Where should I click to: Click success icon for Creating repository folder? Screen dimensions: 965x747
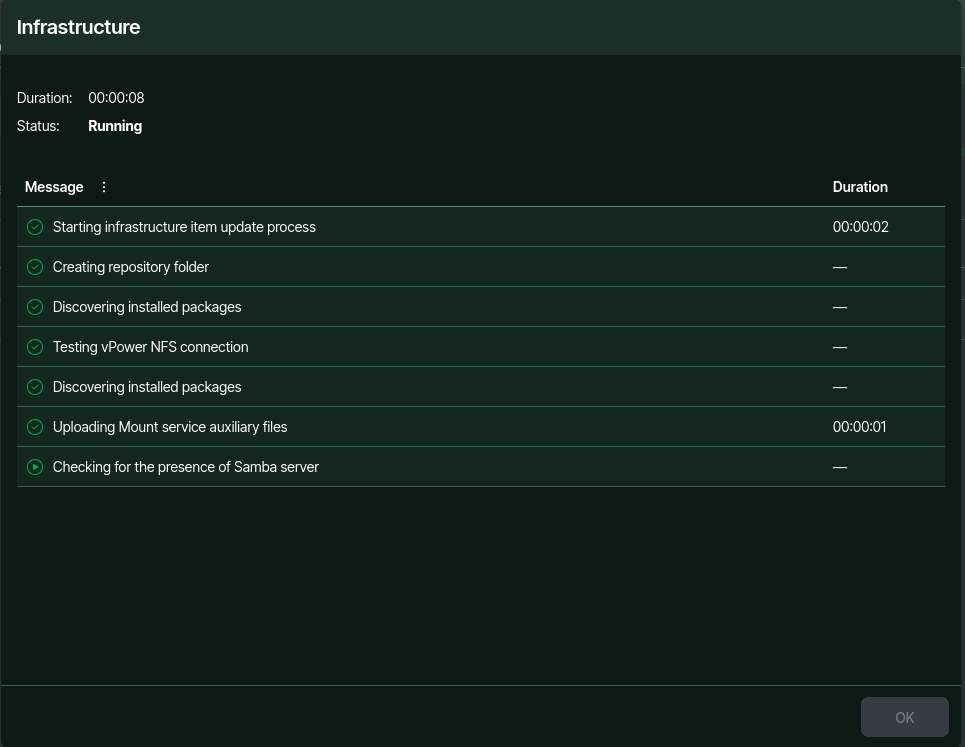pyautogui.click(x=35, y=267)
